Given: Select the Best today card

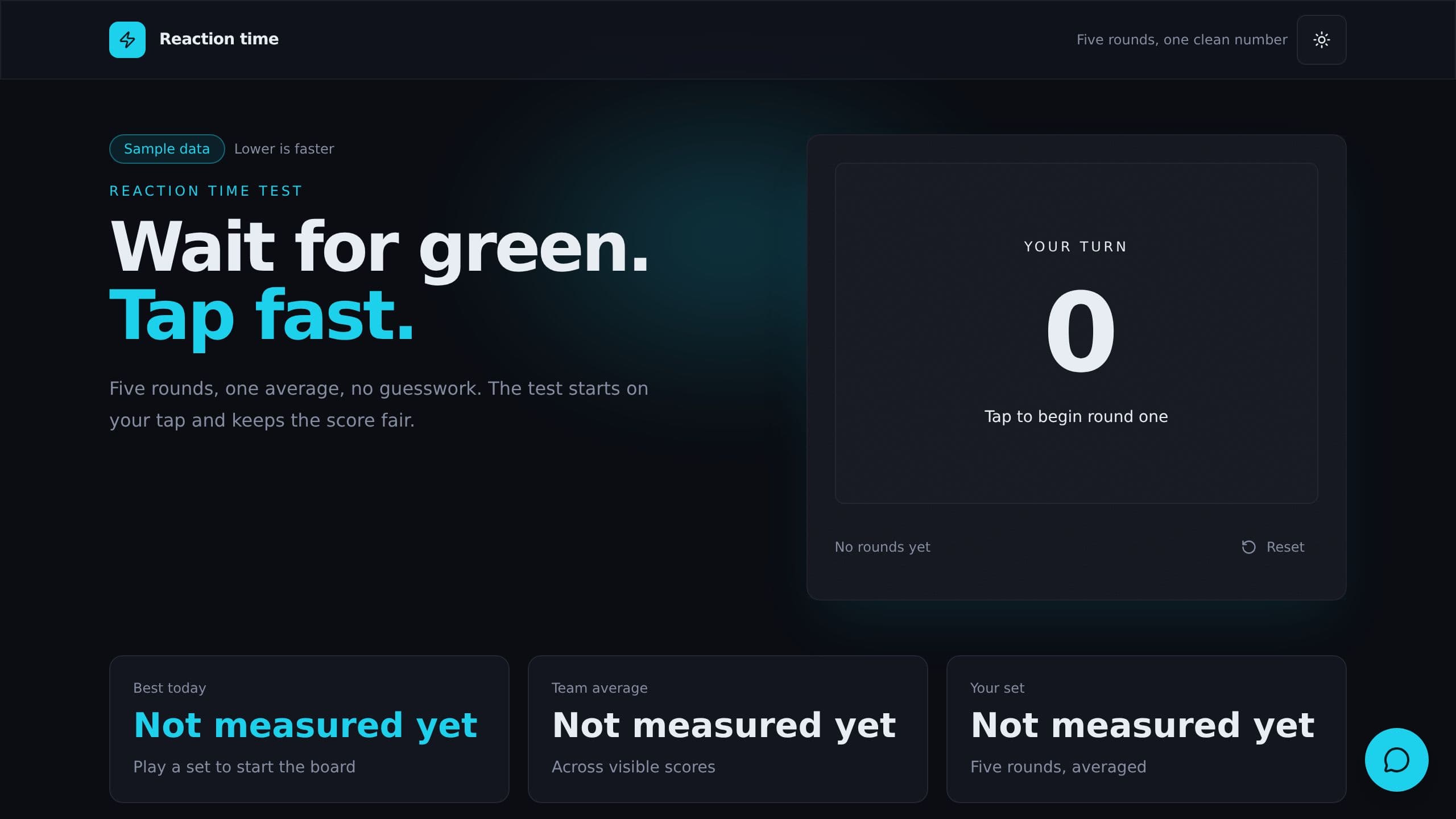Looking at the screenshot, I should 309,729.
